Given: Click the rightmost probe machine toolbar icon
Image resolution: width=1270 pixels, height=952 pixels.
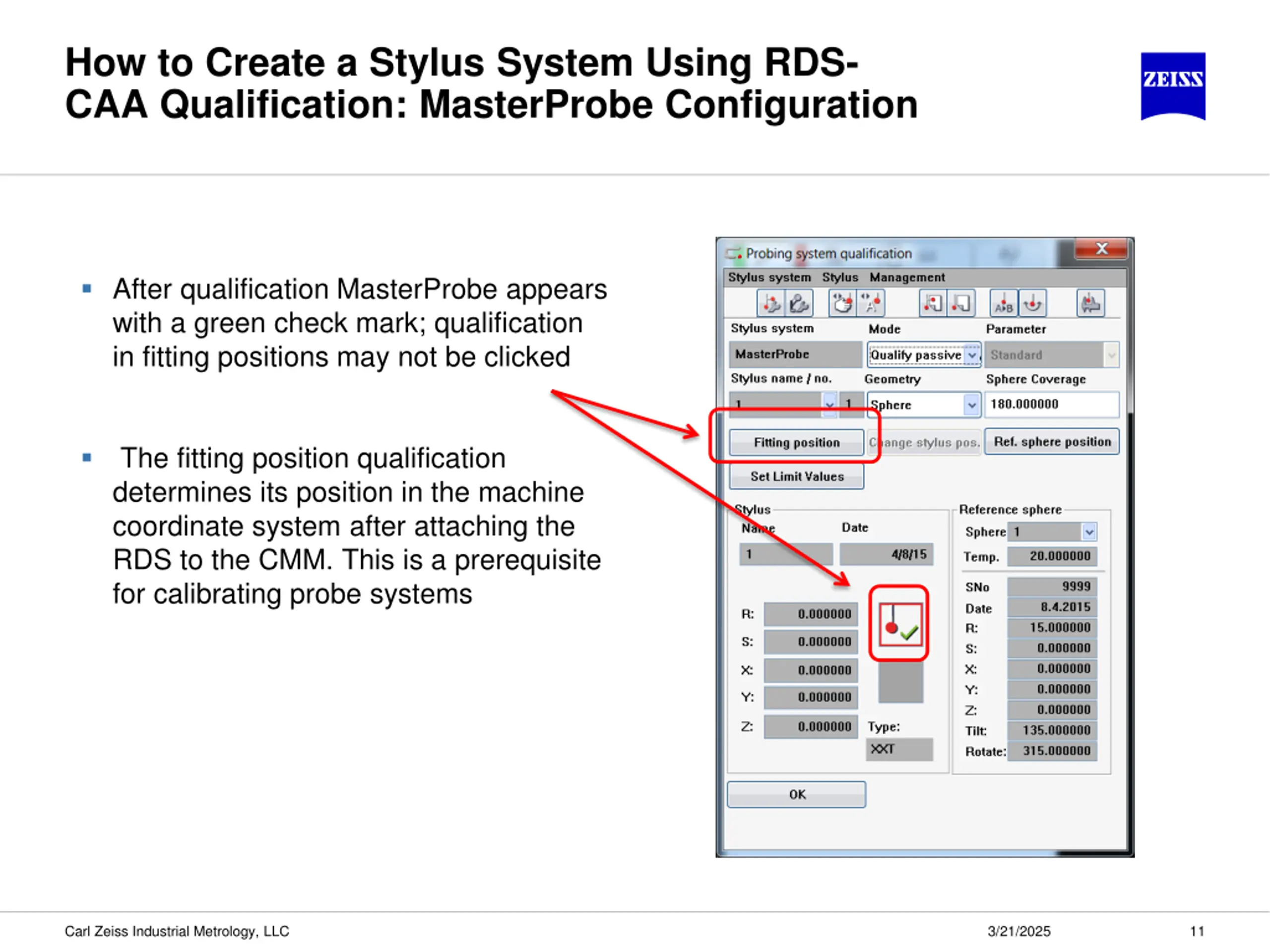Looking at the screenshot, I should click(1090, 303).
